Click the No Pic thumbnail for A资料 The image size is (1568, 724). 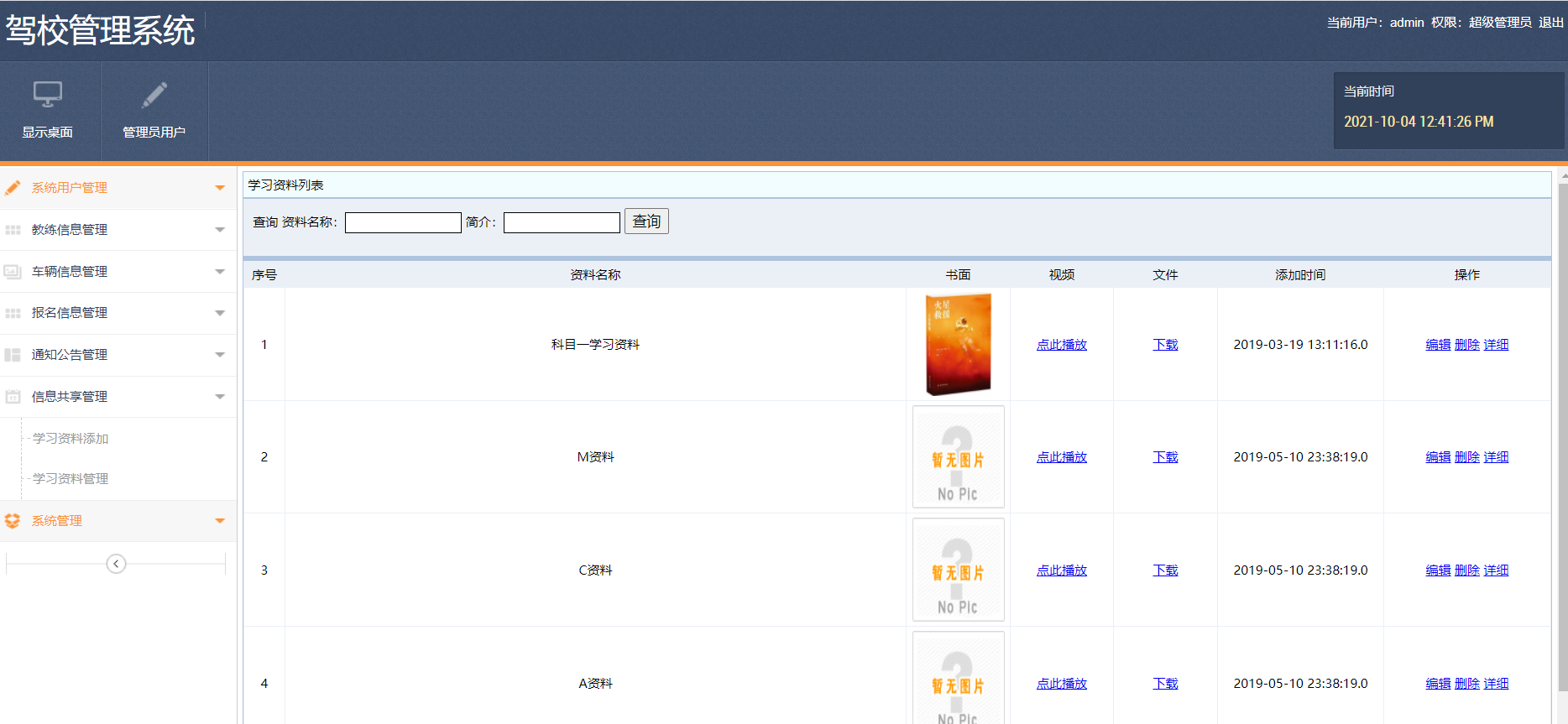pyautogui.click(x=958, y=679)
